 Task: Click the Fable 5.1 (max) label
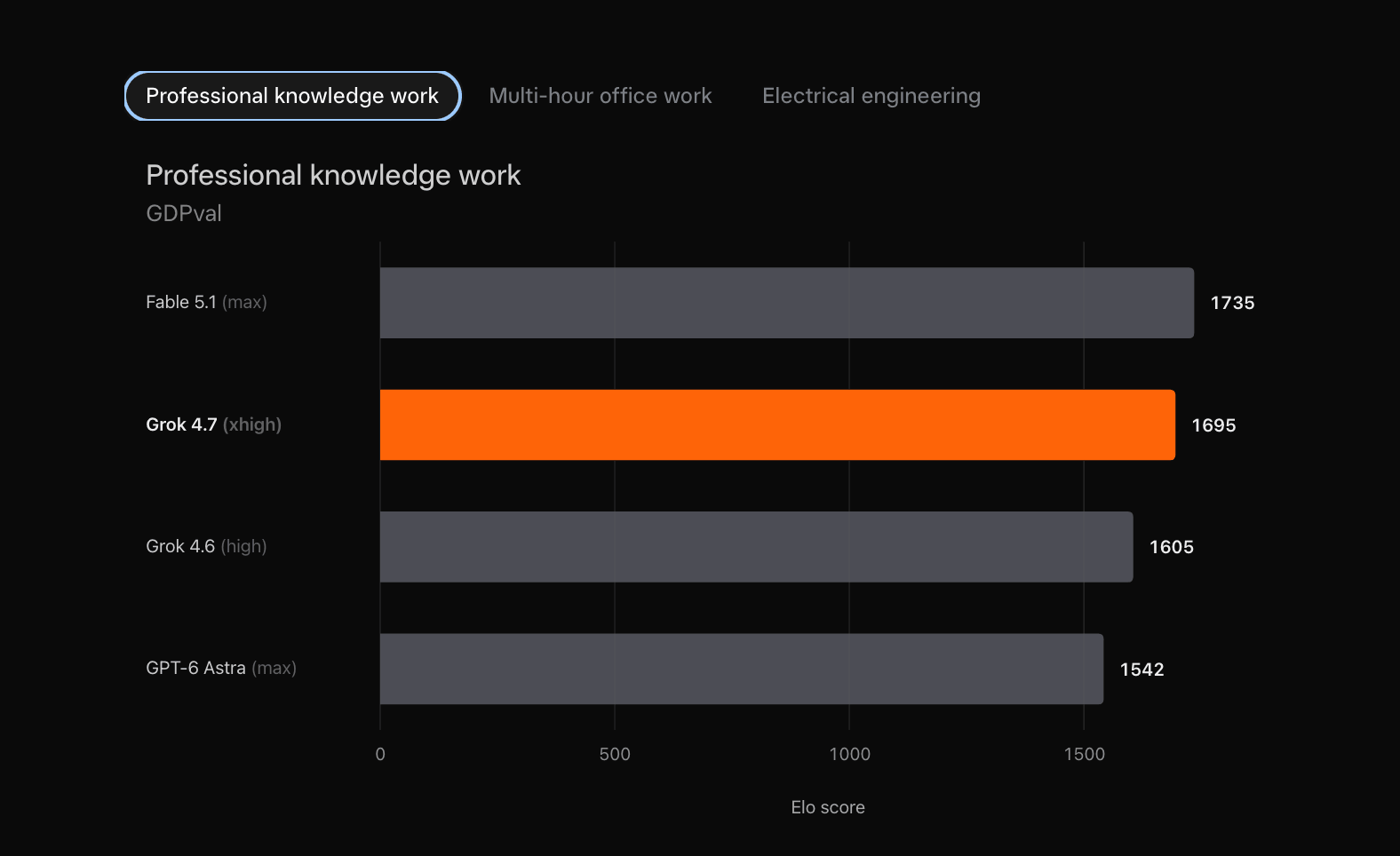pos(206,302)
